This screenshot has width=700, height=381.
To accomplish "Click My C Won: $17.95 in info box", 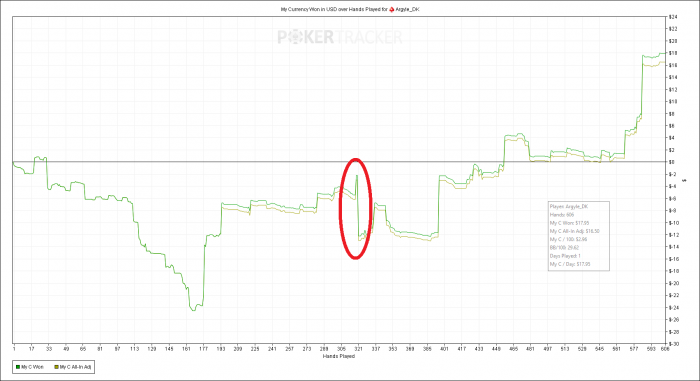I will click(x=570, y=223).
